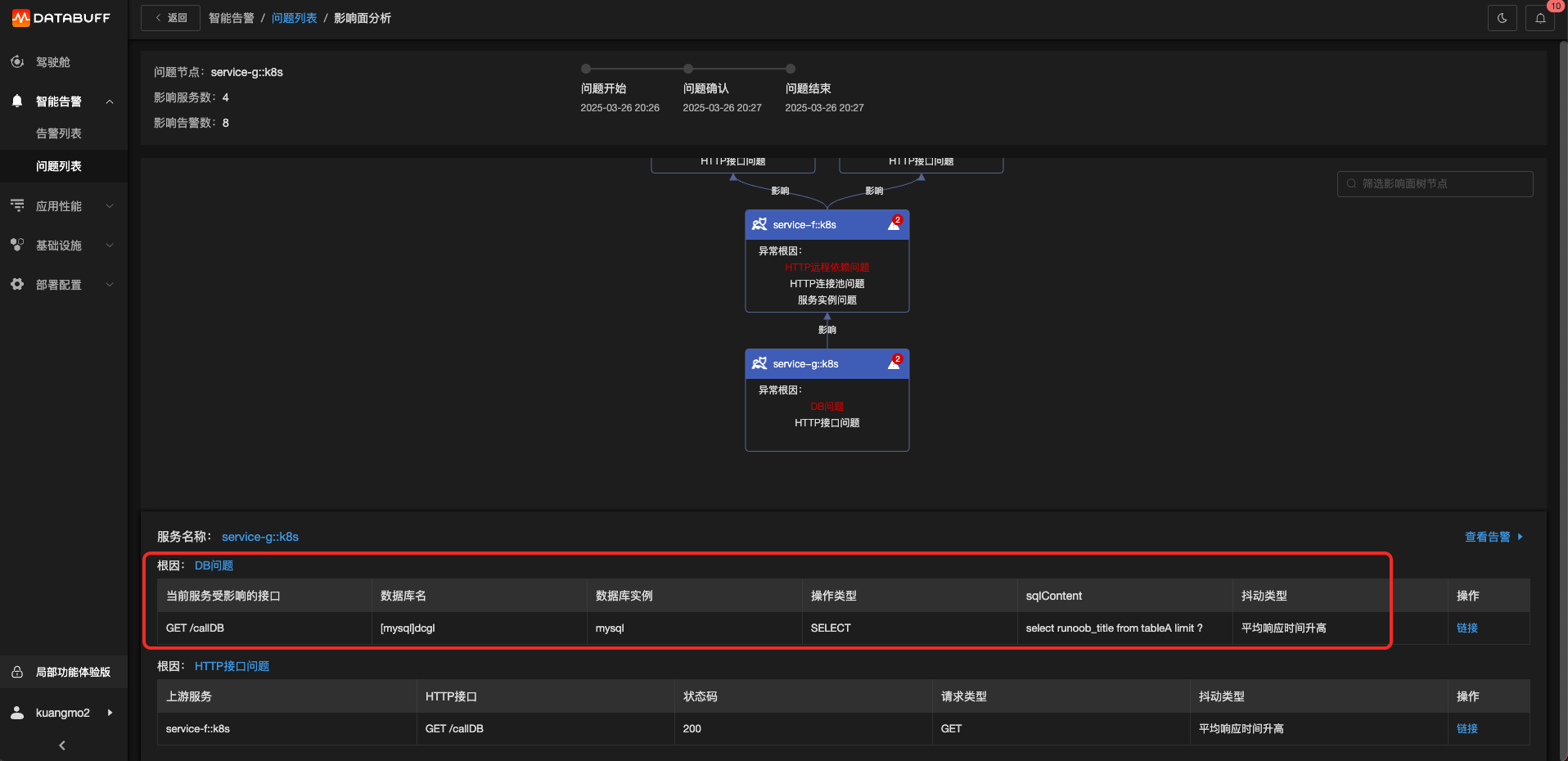Open the notification bell with badge

(x=1540, y=18)
